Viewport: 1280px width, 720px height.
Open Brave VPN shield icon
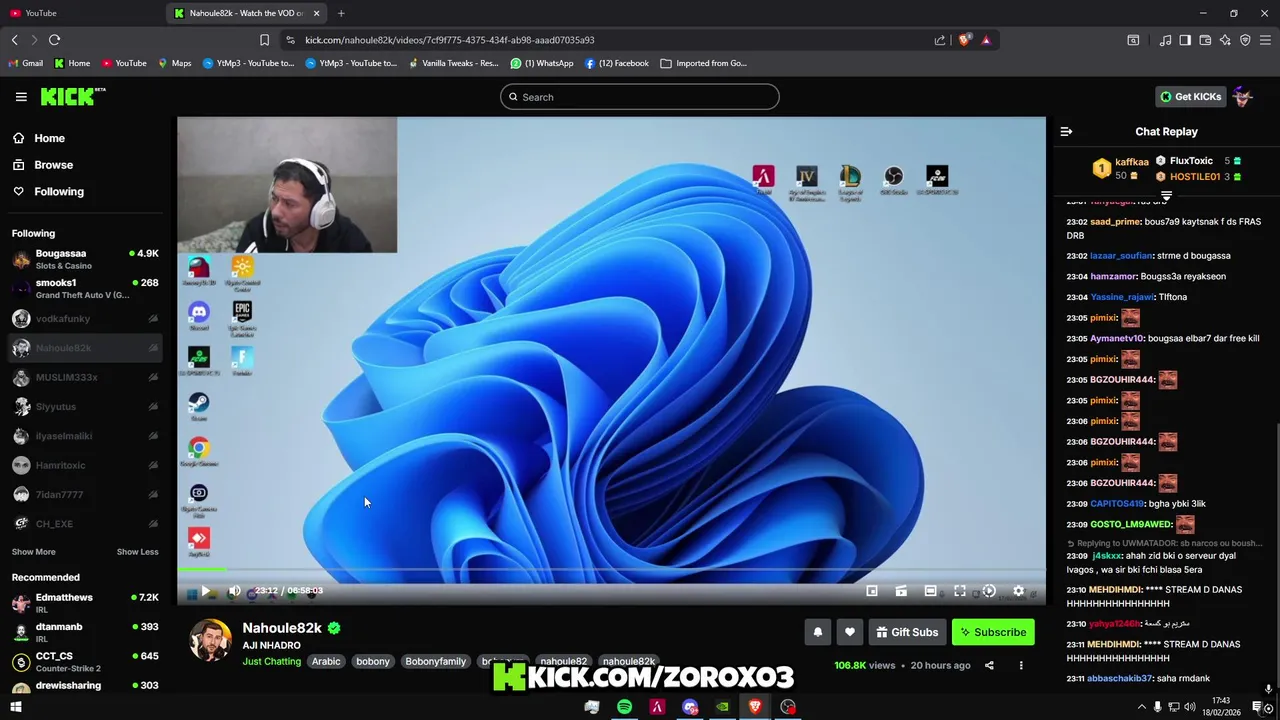tap(1245, 40)
